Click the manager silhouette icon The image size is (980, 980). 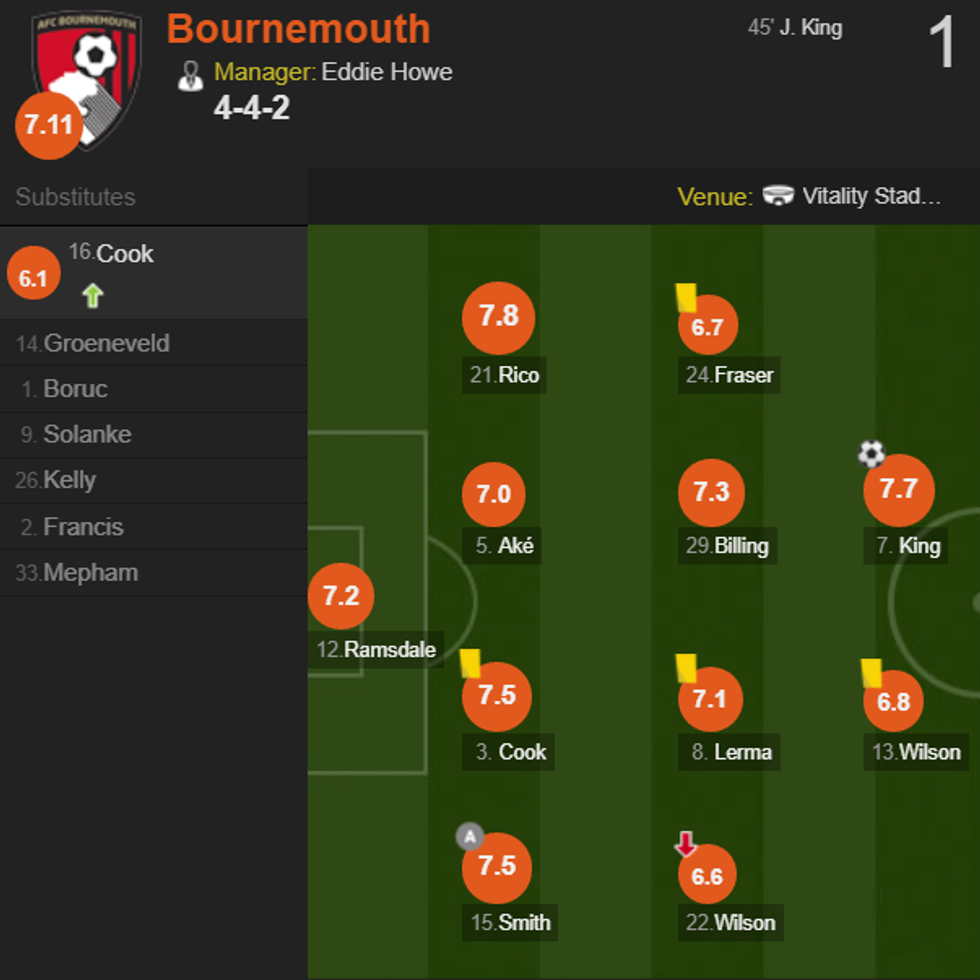(190, 75)
